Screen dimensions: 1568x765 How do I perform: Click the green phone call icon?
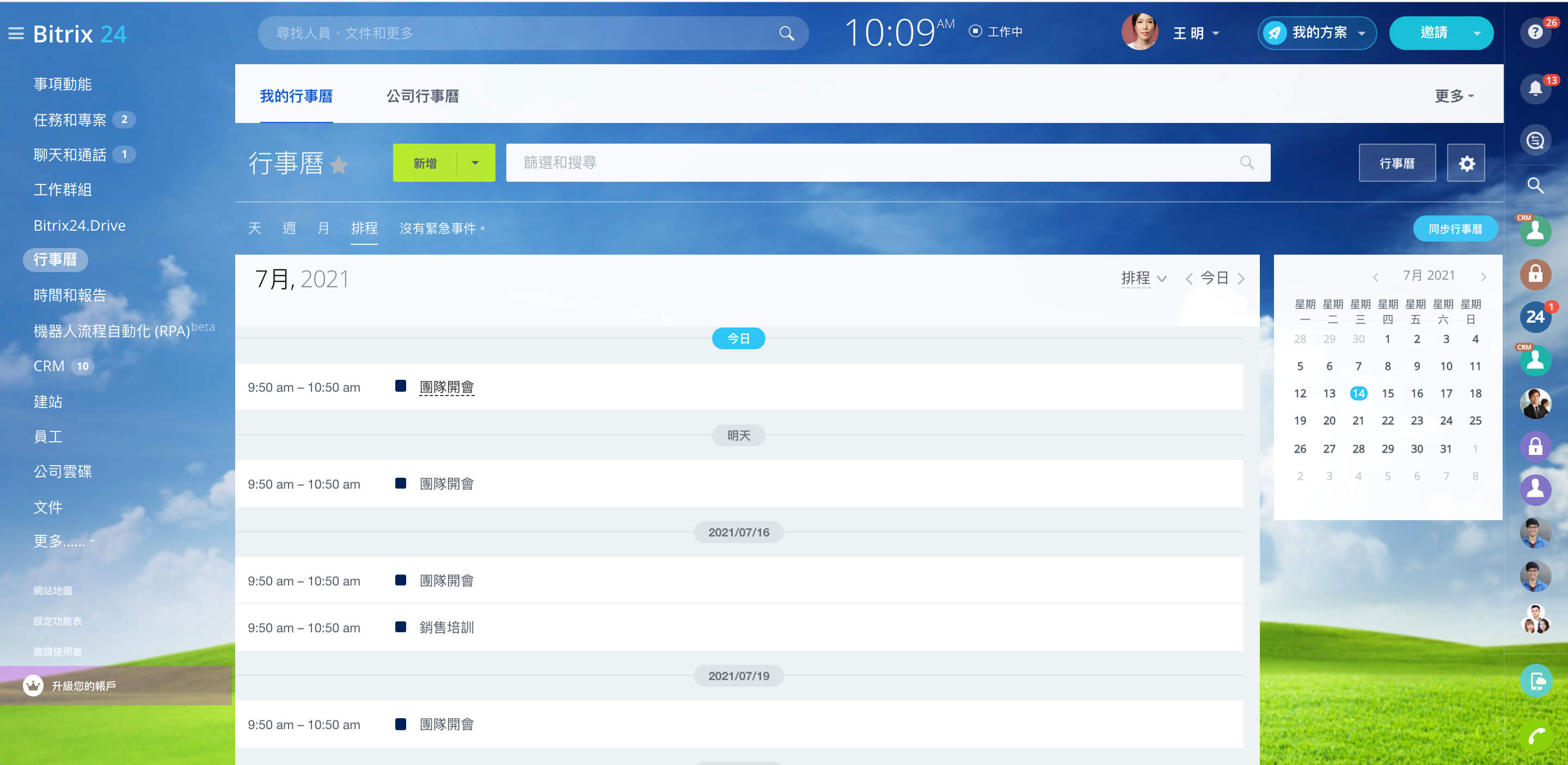[1536, 736]
